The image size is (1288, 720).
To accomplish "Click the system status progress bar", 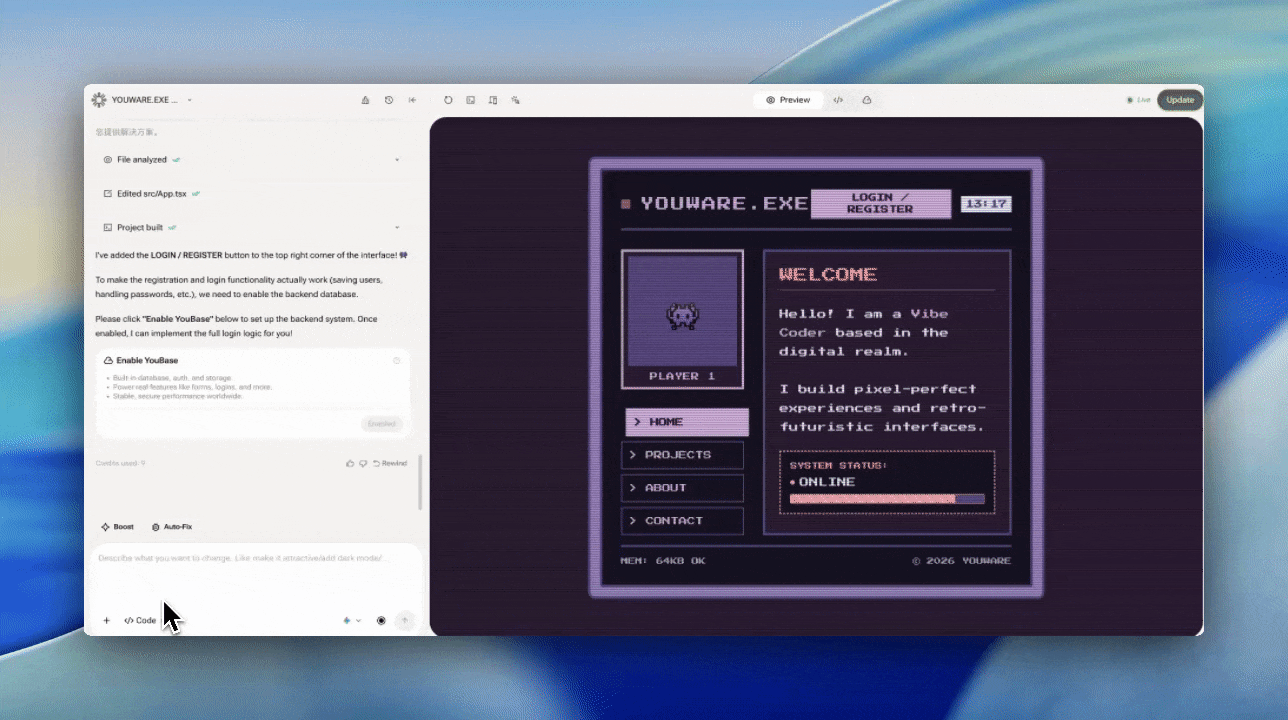I will click(x=887, y=499).
